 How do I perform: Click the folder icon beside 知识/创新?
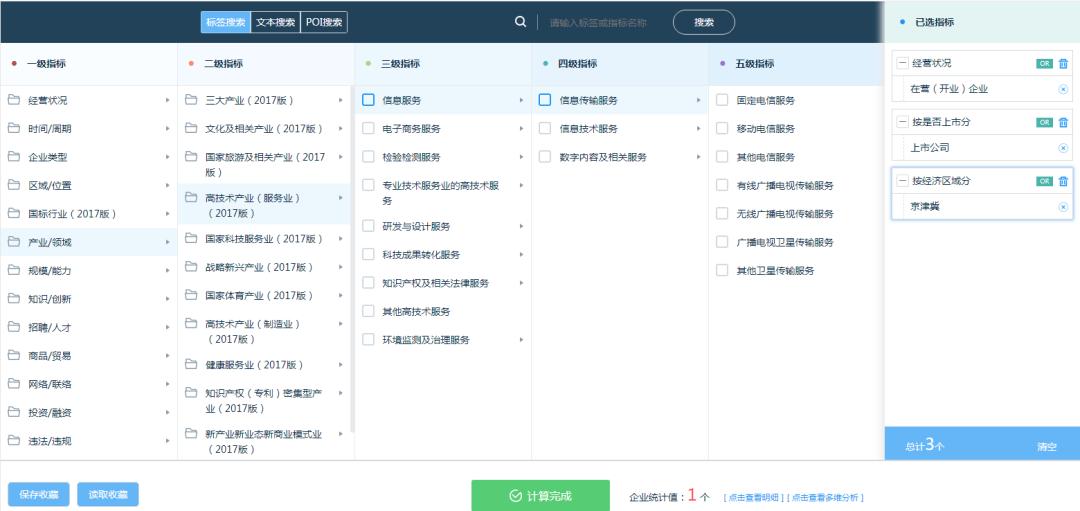click(x=14, y=298)
